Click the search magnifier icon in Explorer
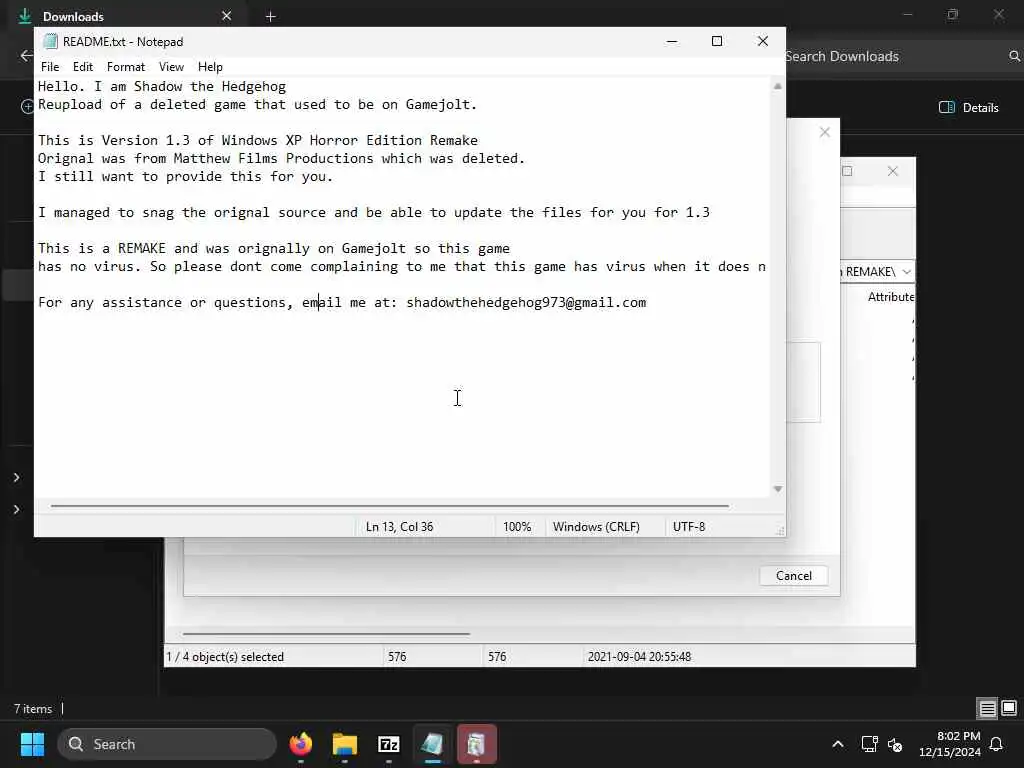The width and height of the screenshot is (1024, 768). coord(1014,56)
